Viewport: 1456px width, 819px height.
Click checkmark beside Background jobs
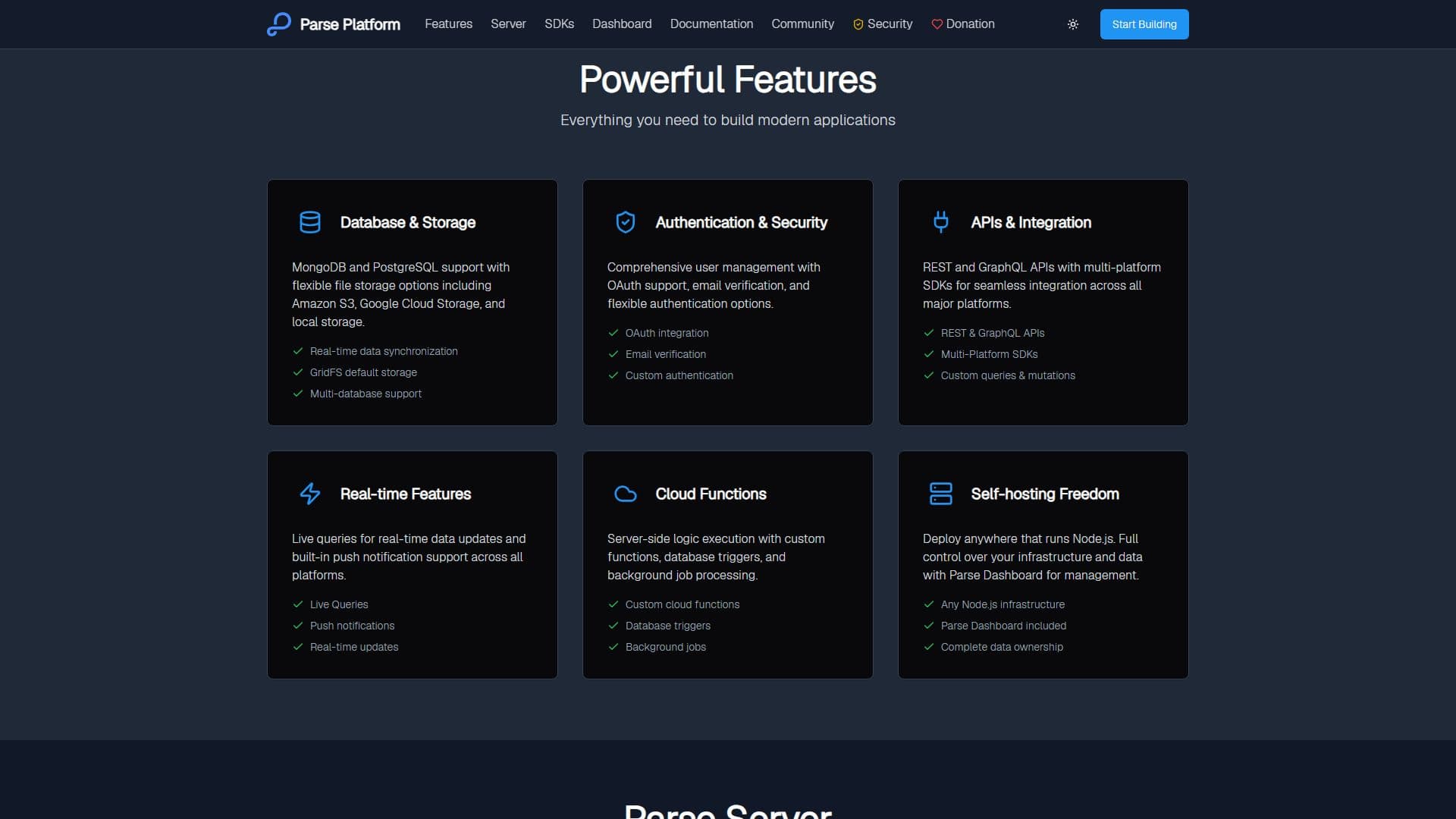[x=613, y=647]
